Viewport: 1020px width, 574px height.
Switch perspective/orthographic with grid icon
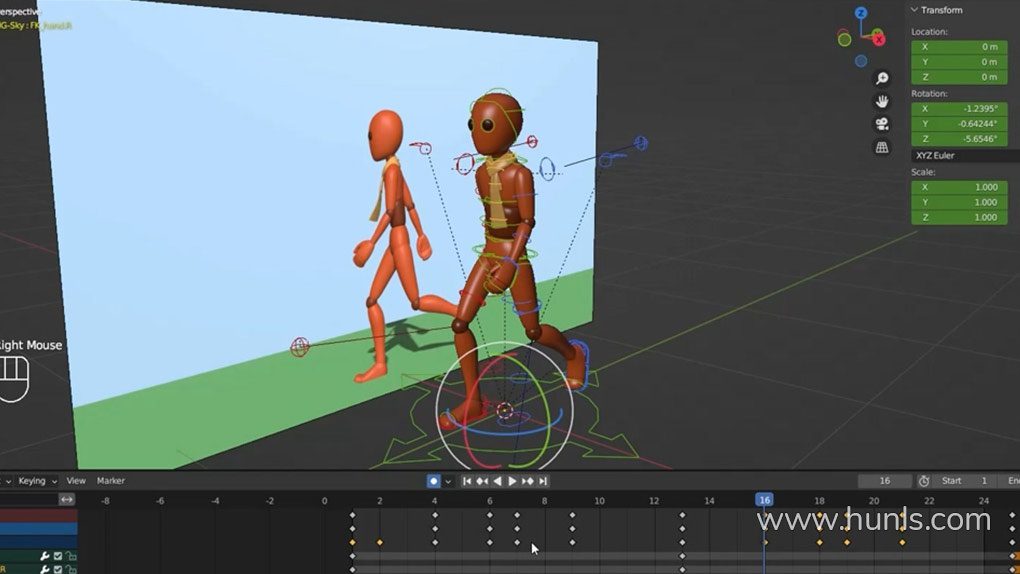tap(882, 147)
